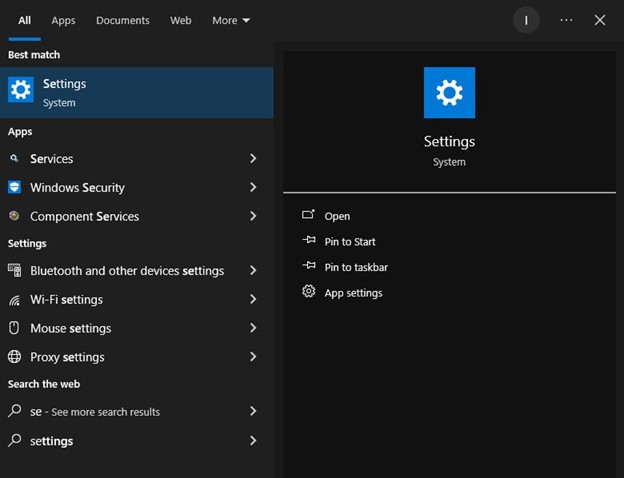624x478 pixels.
Task: Switch to the Apps tab
Action: coord(63,20)
